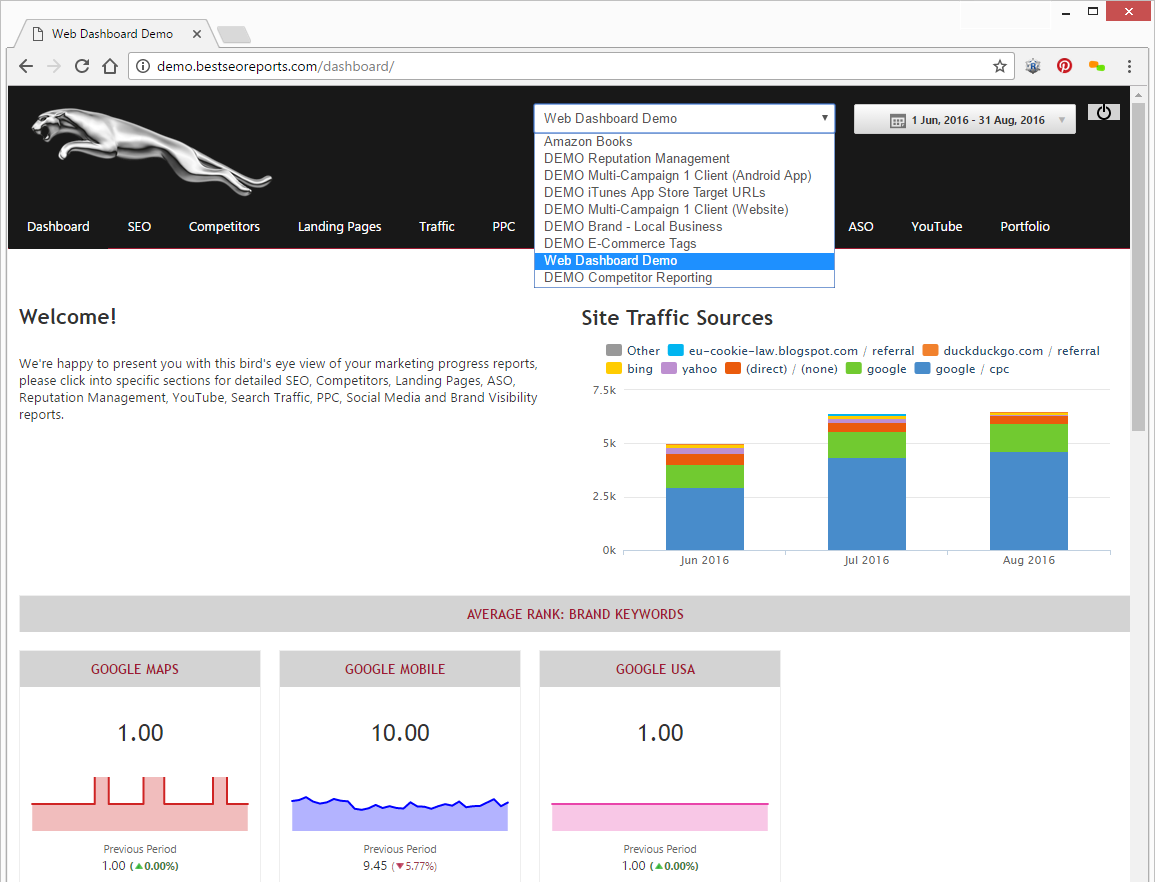
Task: Open the date range picker dropdown
Action: [964, 120]
